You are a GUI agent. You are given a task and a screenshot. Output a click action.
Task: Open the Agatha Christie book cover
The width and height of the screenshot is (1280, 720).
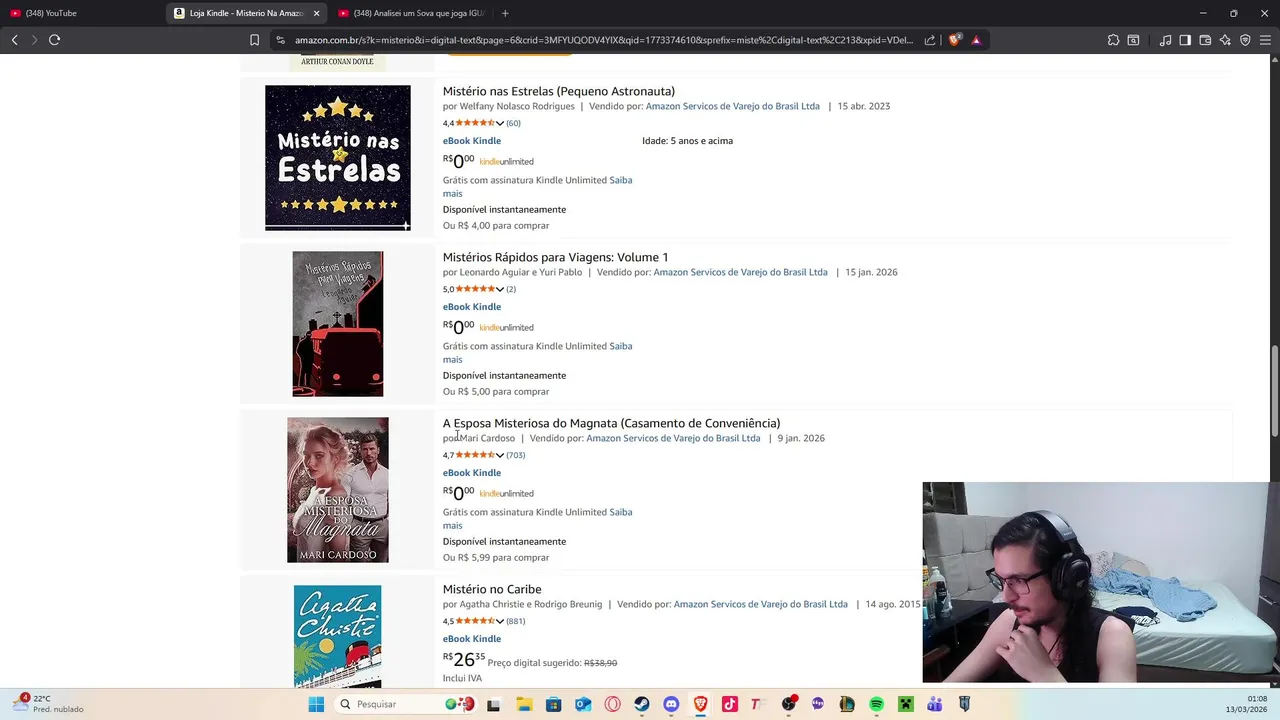coord(338,636)
